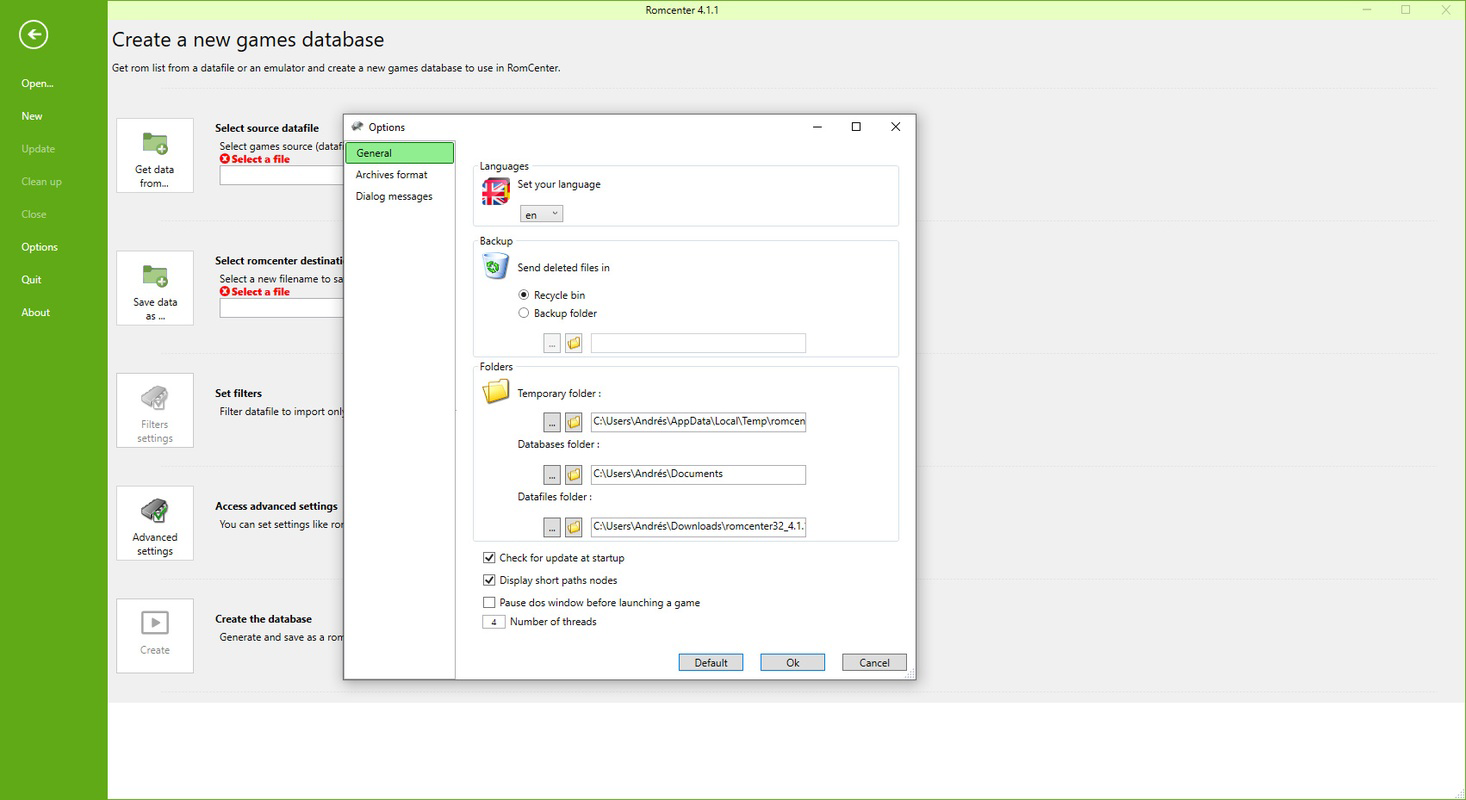Click the Datafiles folder path field
Image resolution: width=1466 pixels, height=800 pixels.
coord(698,526)
